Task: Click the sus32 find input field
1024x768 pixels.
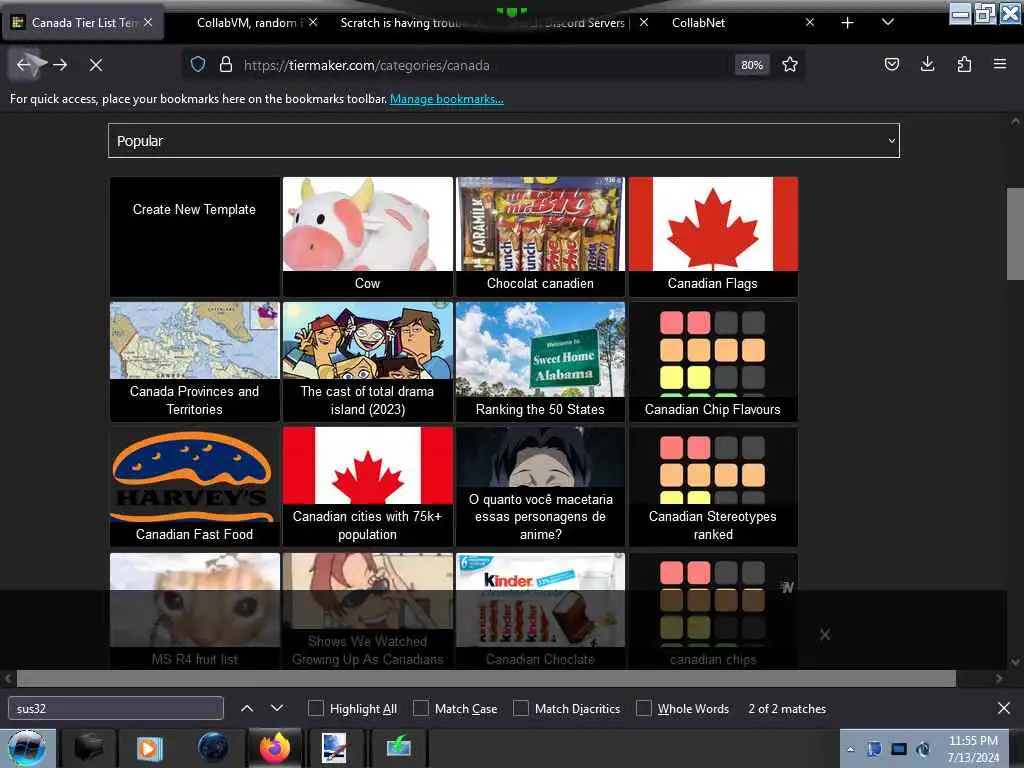Action: [x=116, y=709]
